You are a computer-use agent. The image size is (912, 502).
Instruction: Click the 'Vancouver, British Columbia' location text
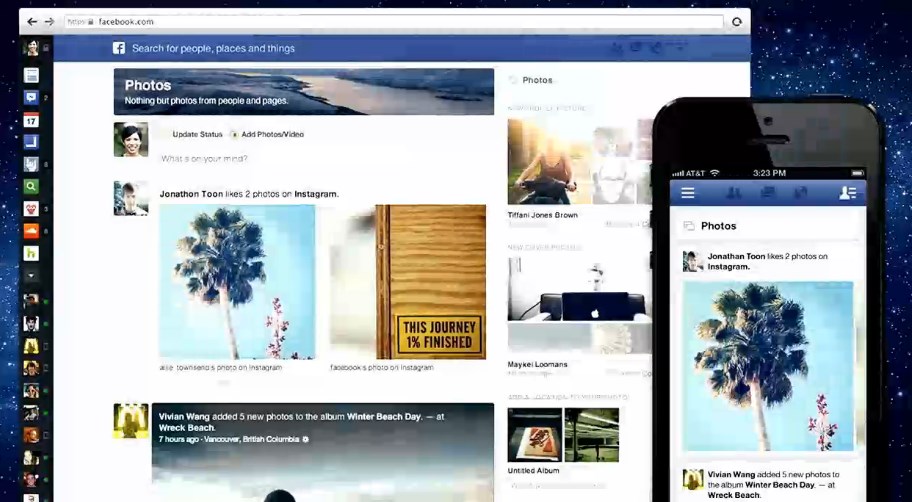pyautogui.click(x=251, y=439)
